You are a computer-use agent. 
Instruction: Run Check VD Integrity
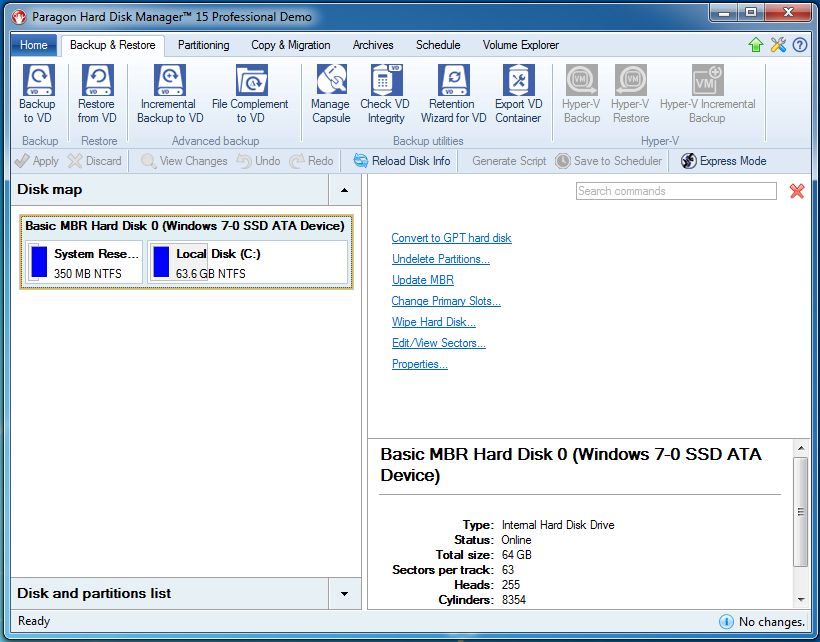[385, 92]
